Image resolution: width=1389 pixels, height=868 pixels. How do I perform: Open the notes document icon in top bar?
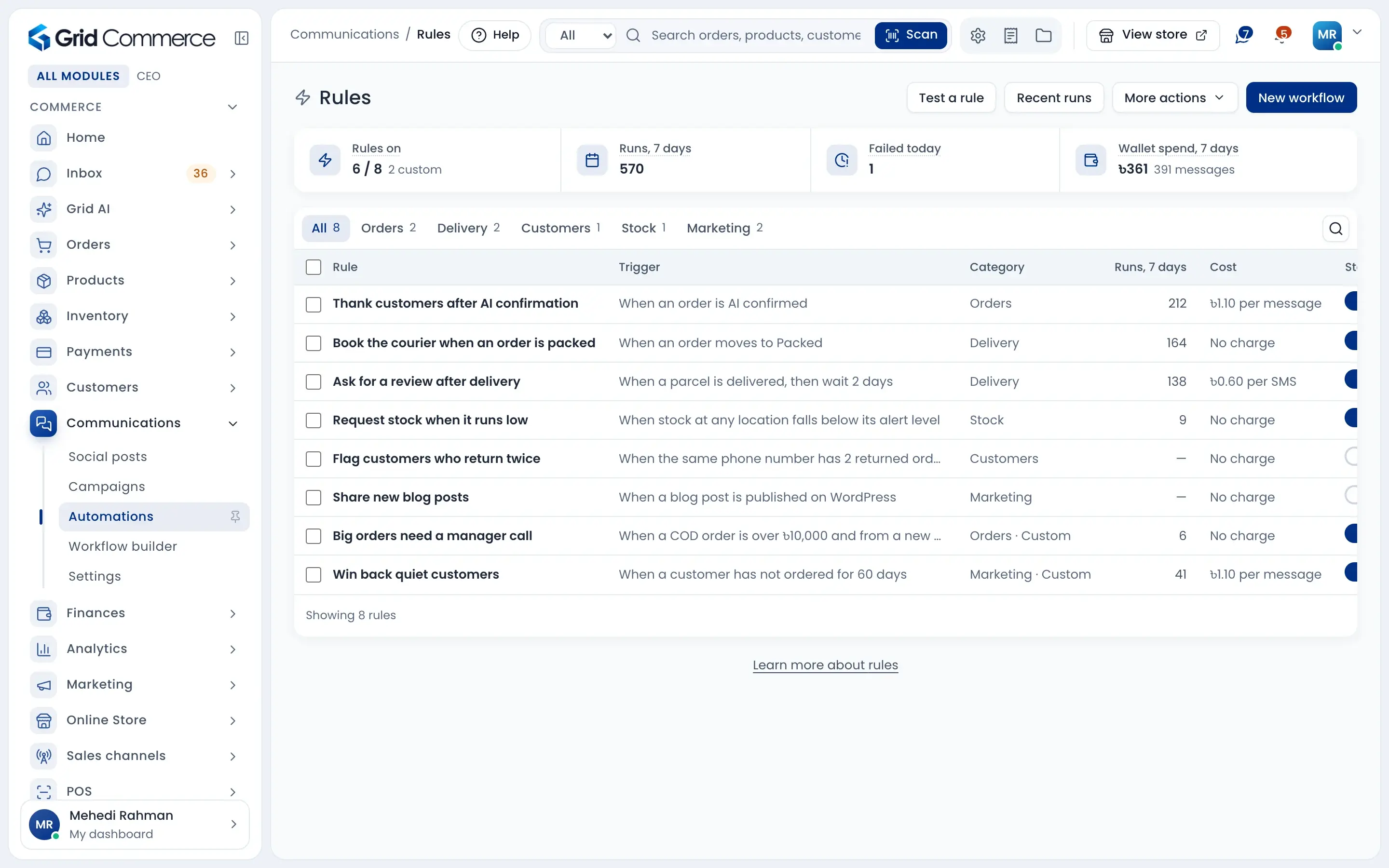tap(1011, 36)
